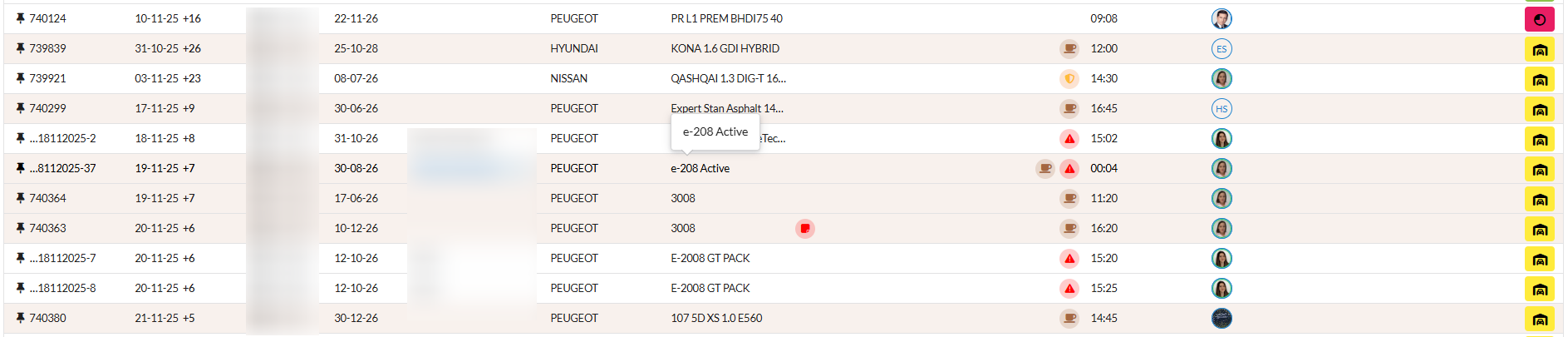Toggle the pin on order 740124
Screen dimensions: 1568x337
click(x=20, y=18)
